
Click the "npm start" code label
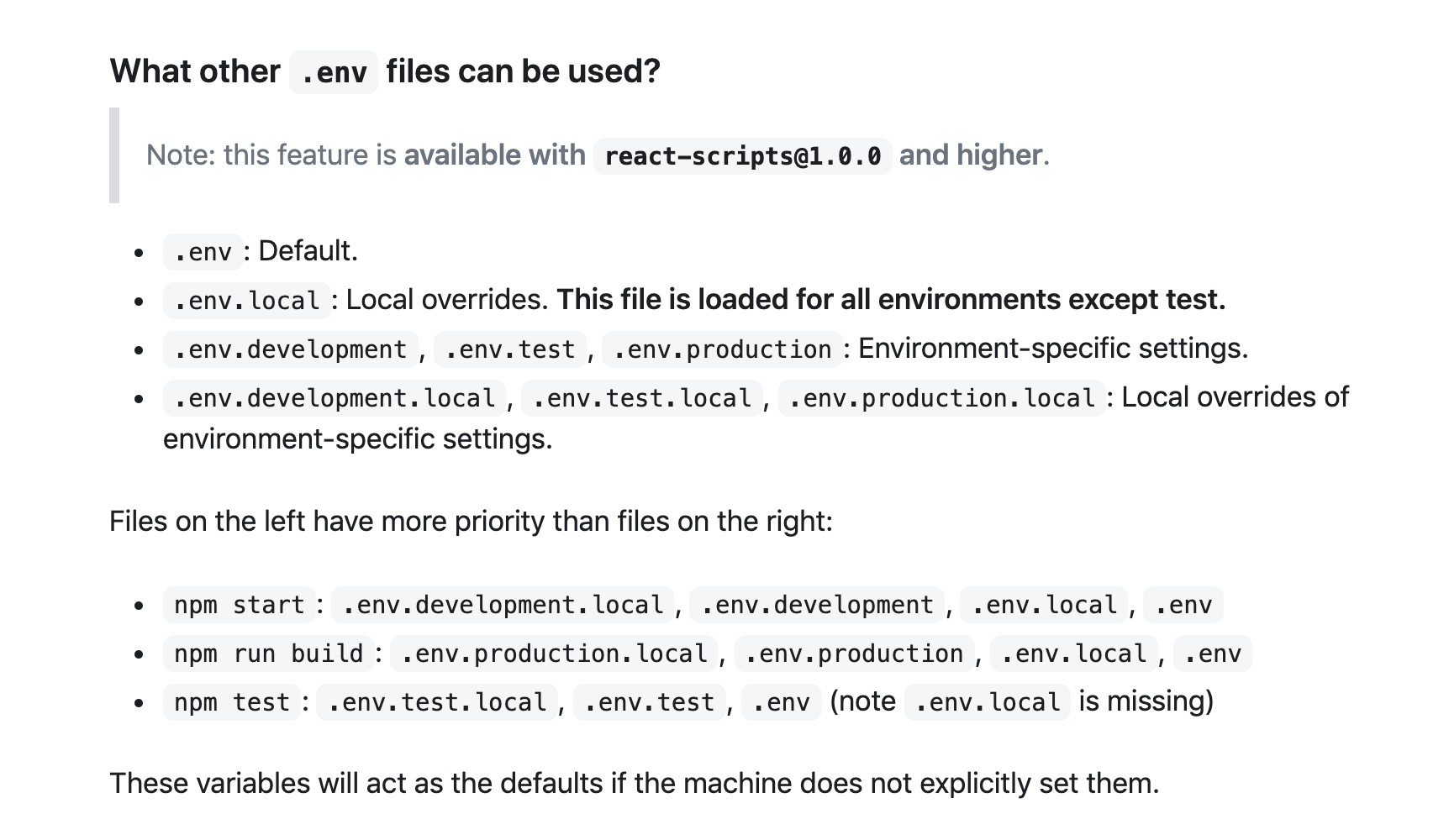(239, 605)
